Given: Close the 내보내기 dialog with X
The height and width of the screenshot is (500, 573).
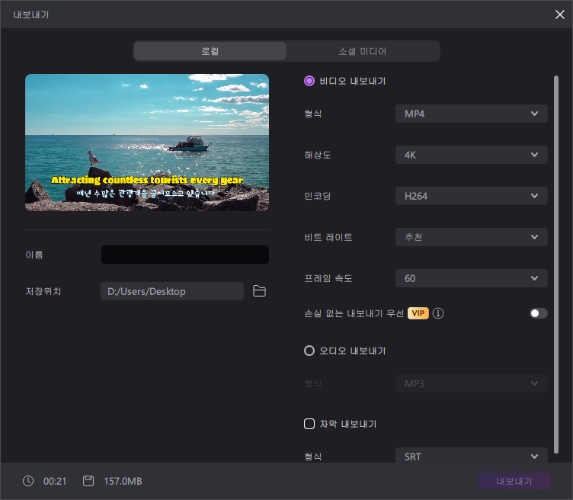Looking at the screenshot, I should 559,15.
